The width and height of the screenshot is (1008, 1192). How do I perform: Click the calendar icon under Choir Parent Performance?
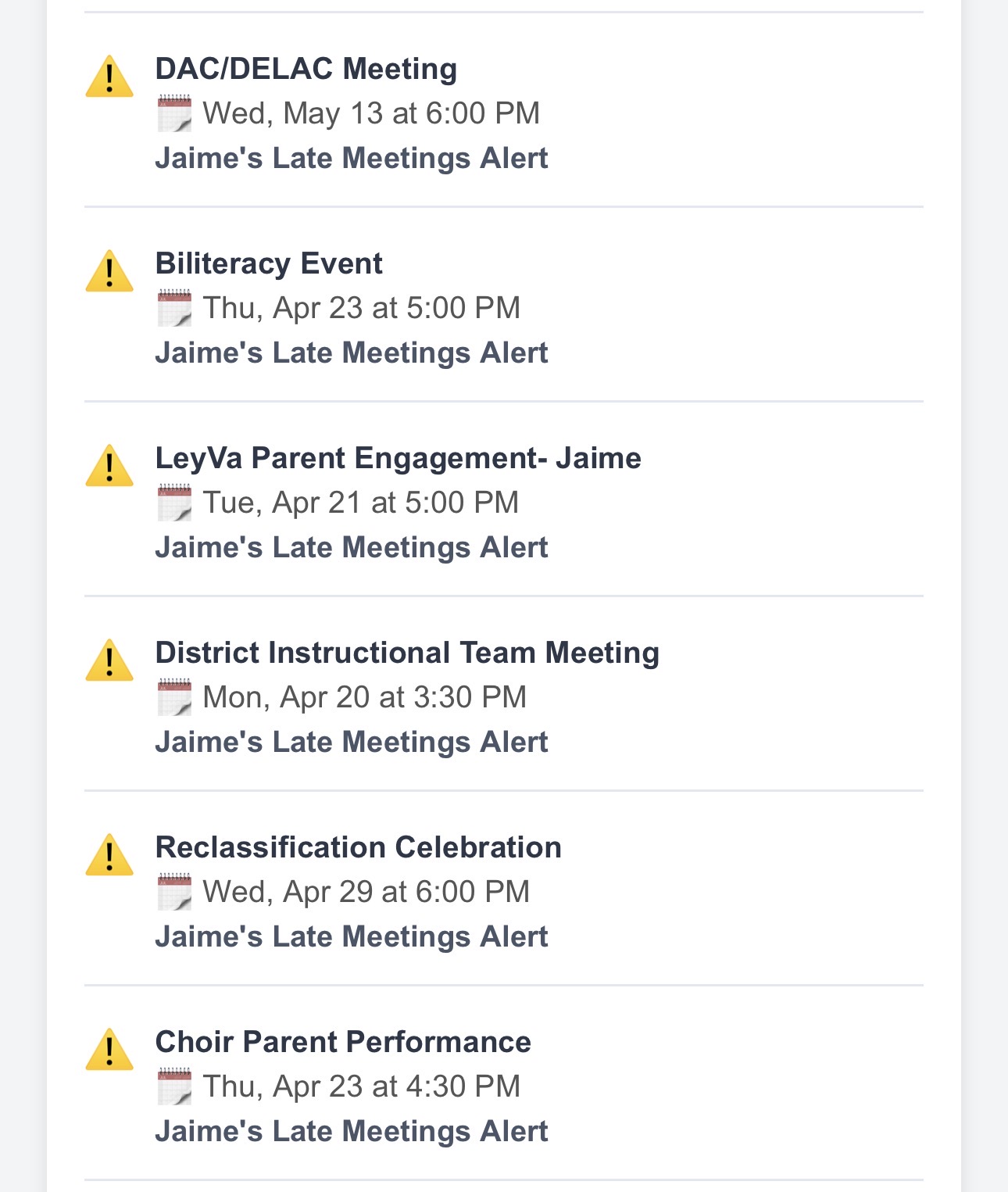(176, 1086)
